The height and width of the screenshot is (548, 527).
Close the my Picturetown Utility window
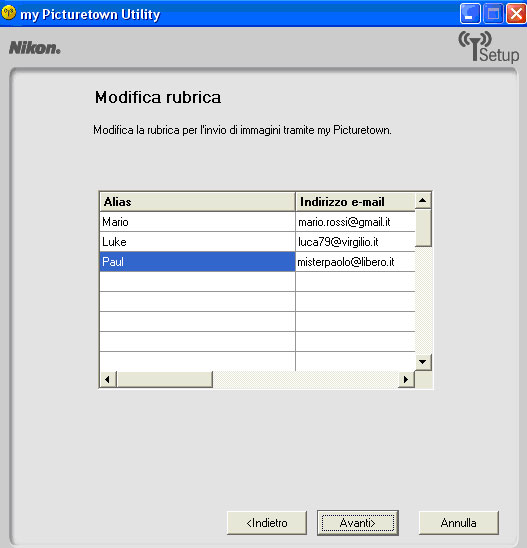click(x=516, y=13)
